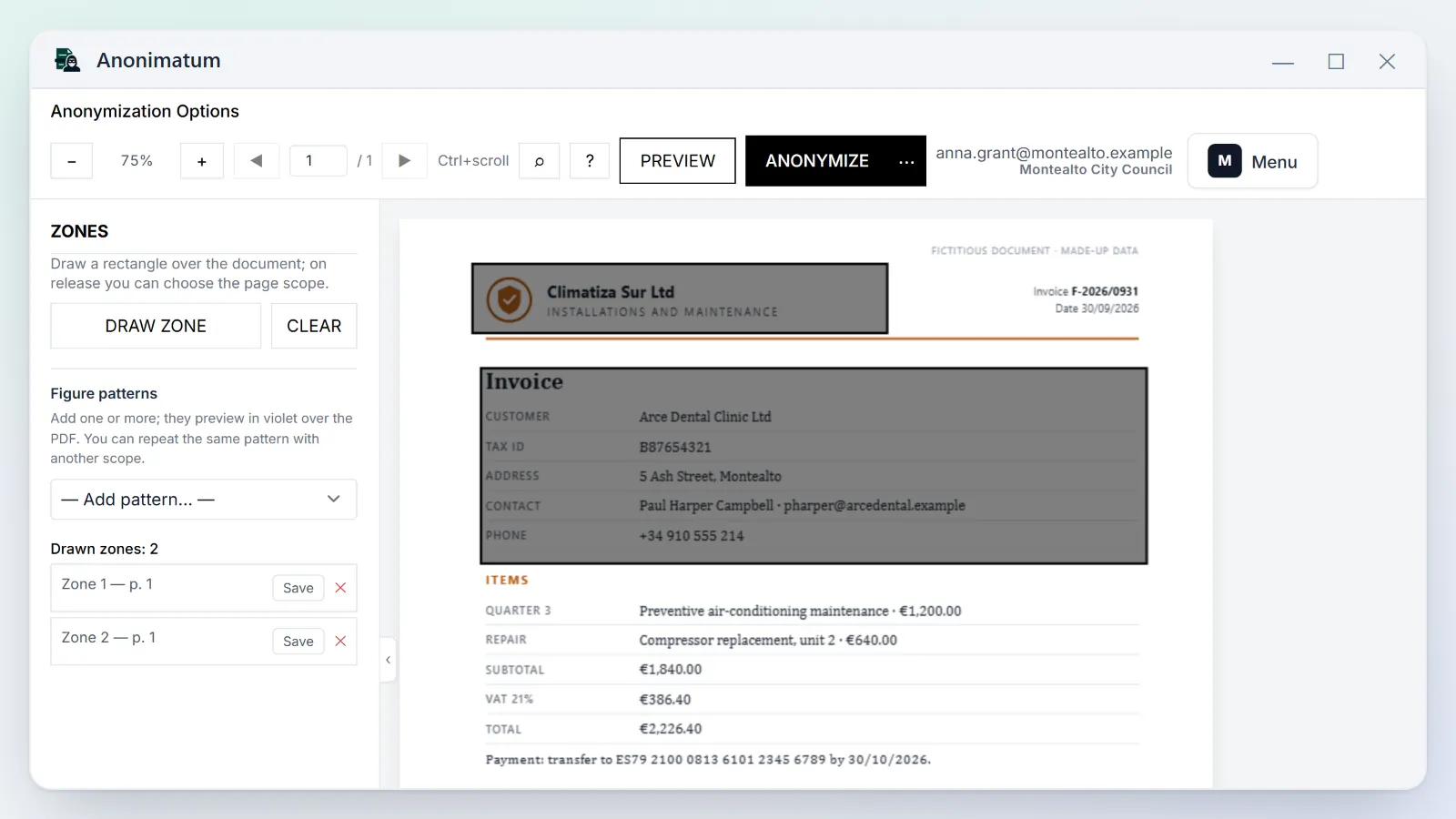Viewport: 1456px width, 819px height.
Task: Click the total value €2,226.40
Action: point(671,729)
